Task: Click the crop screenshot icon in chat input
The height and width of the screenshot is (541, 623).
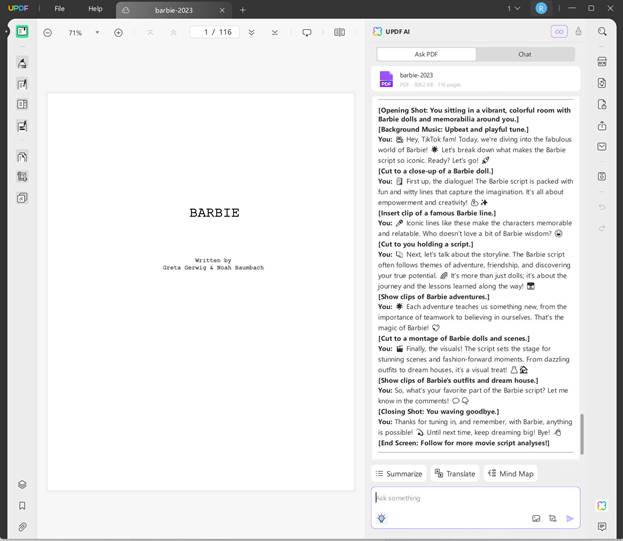Action: [552, 518]
